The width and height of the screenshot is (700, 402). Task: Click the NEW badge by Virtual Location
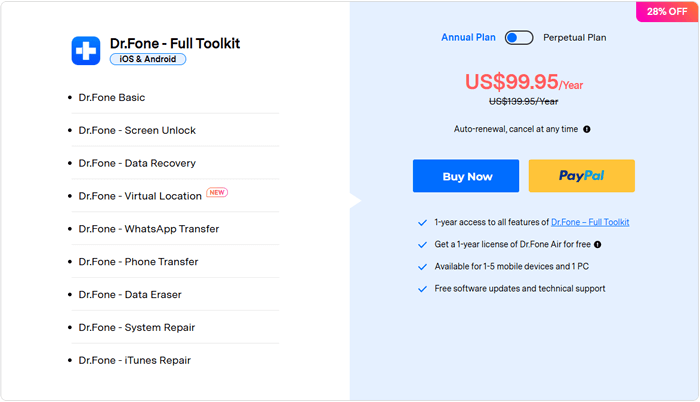217,193
